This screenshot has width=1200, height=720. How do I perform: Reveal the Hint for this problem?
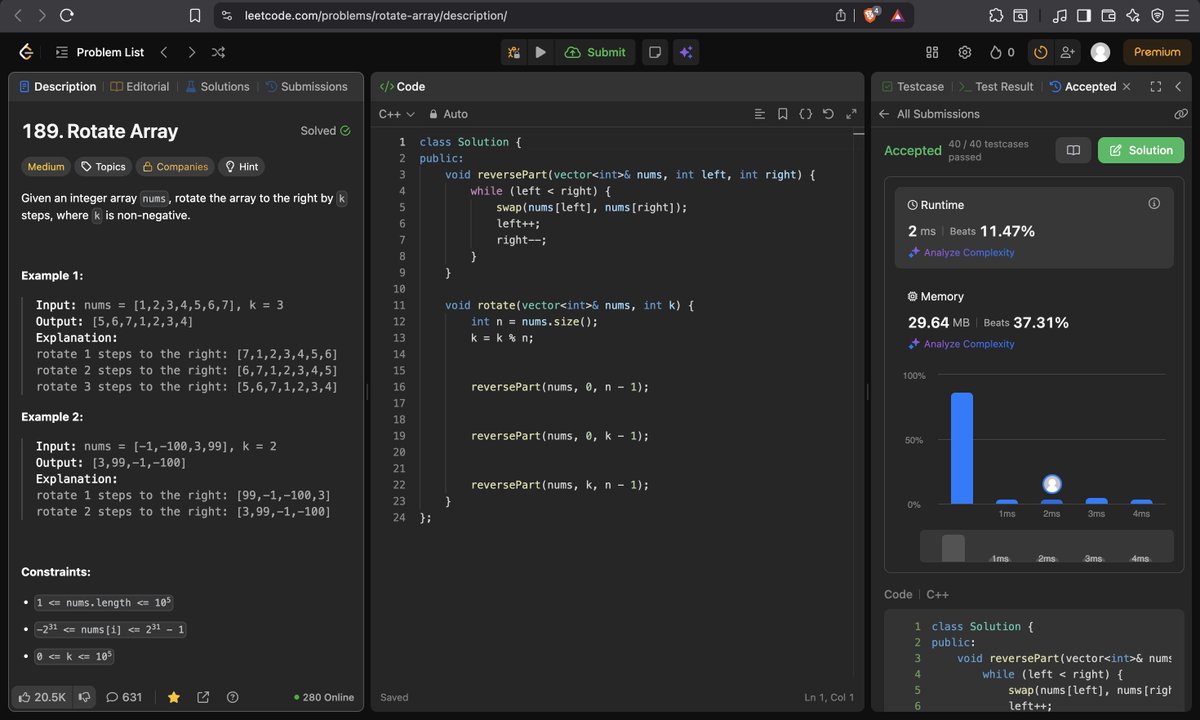tap(241, 166)
